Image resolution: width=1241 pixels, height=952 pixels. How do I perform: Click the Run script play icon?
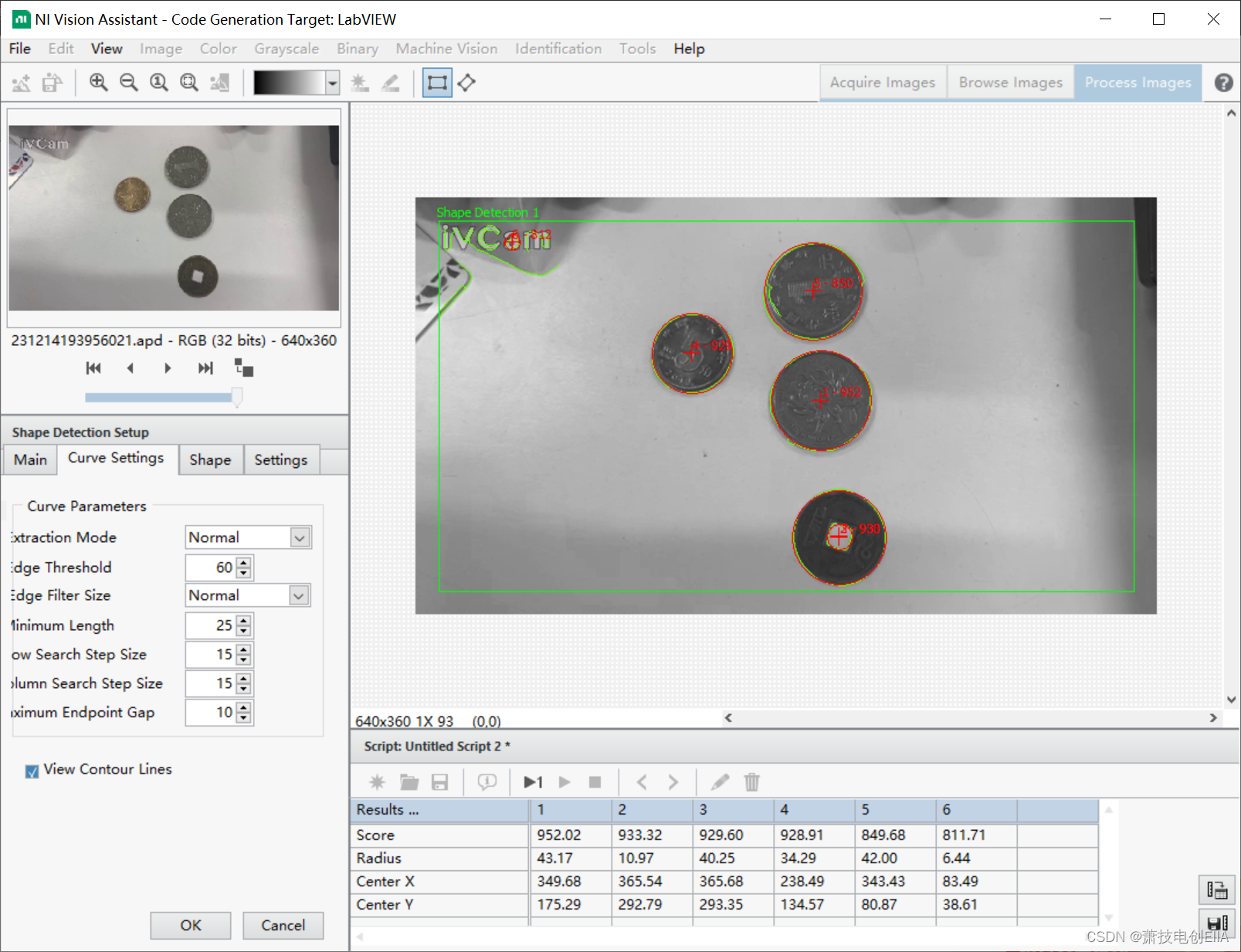coord(565,782)
